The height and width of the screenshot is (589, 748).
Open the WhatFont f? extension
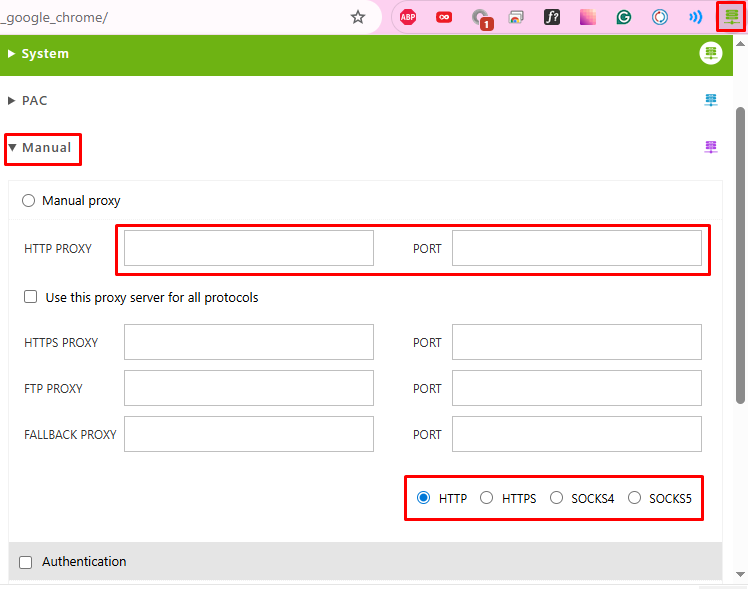click(552, 17)
